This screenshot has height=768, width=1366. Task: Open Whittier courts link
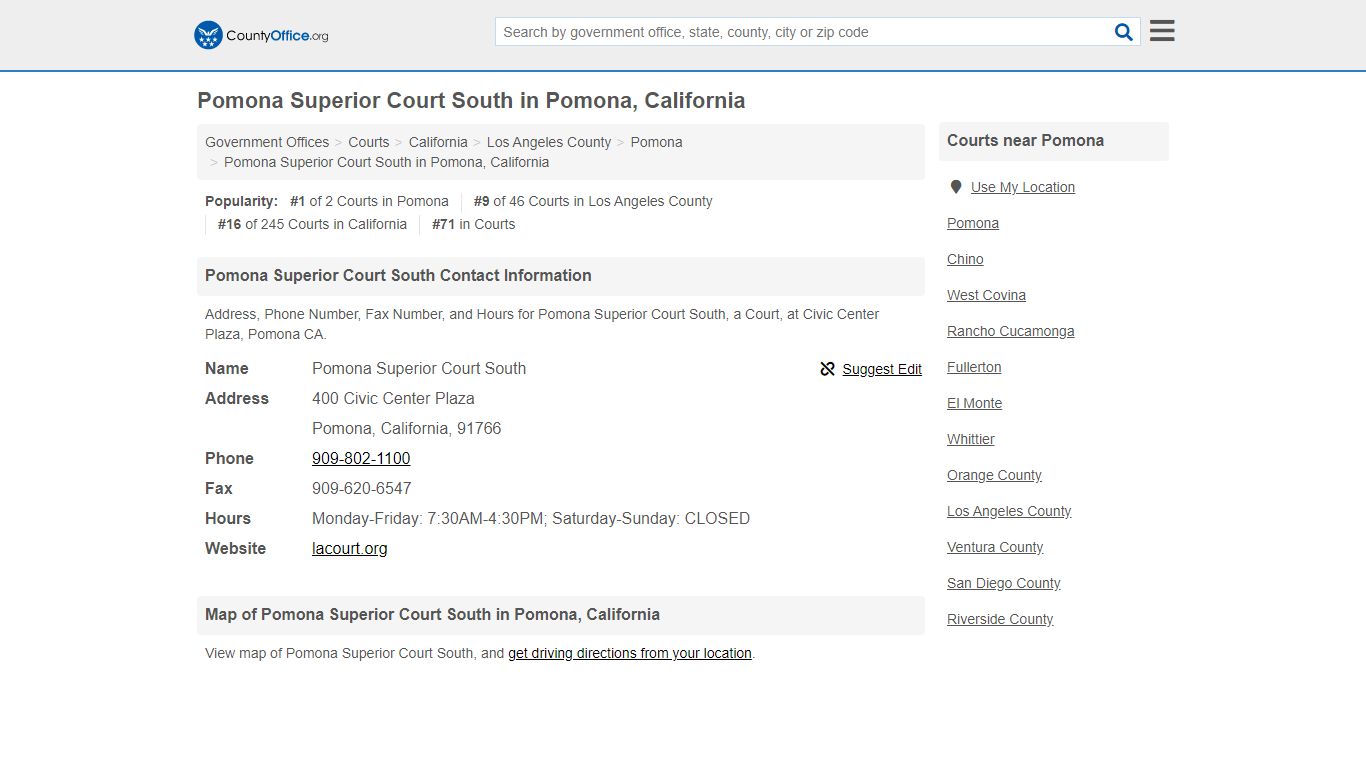pos(971,439)
